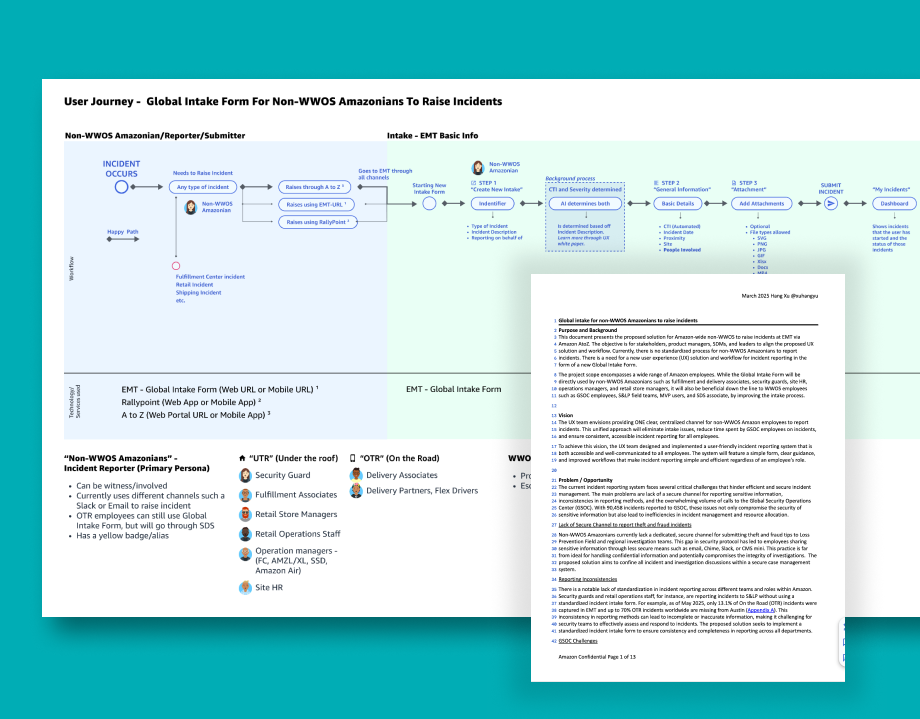The width and height of the screenshot is (920, 719).
Task: Click the Needs to Raise Incident label
Action: pyautogui.click(x=202, y=173)
